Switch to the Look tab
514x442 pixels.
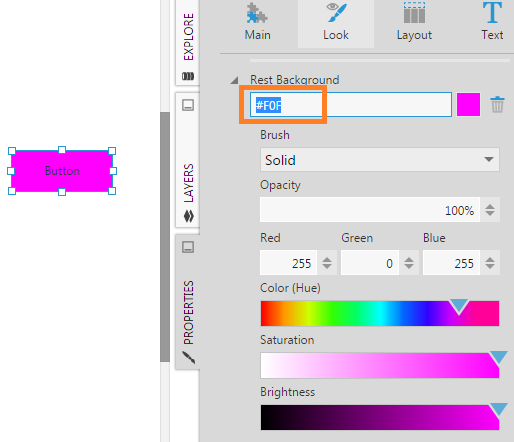pyautogui.click(x=336, y=22)
